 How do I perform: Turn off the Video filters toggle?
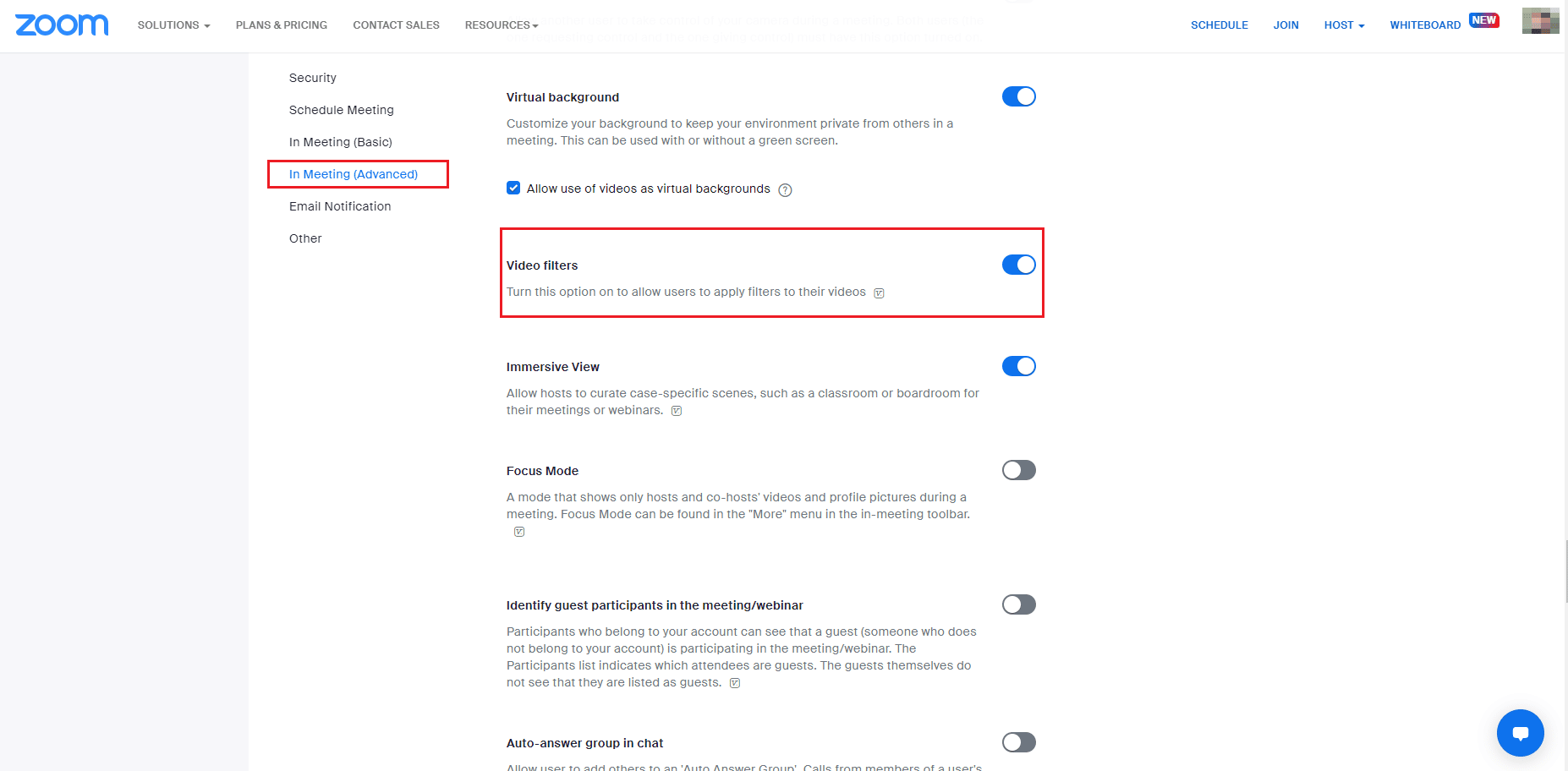pos(1018,265)
